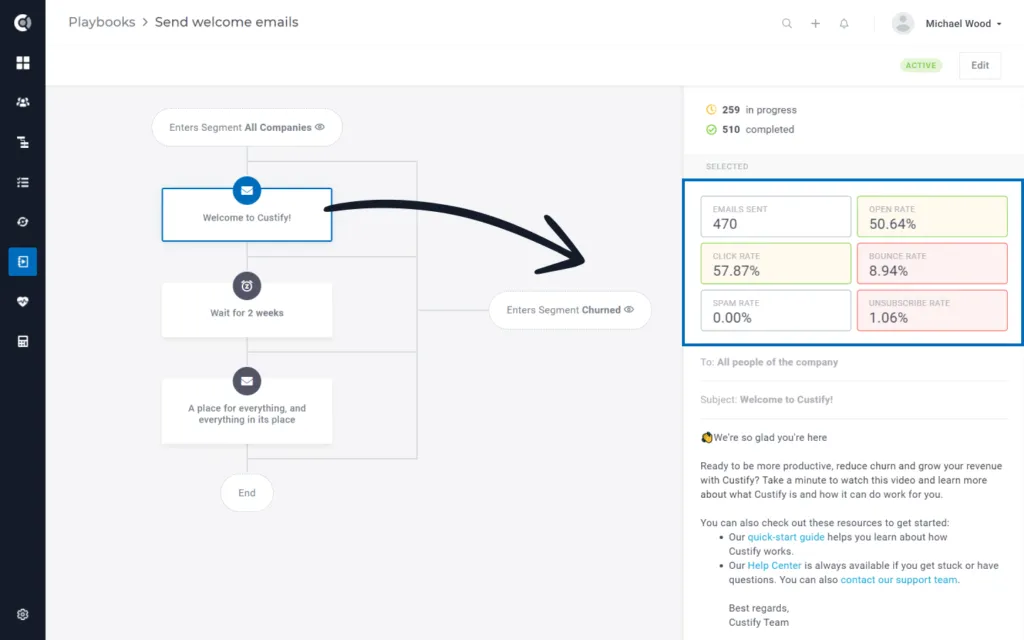The image size is (1024, 640).
Task: Select the 'Wait for 2 weeks' step
Action: [247, 310]
